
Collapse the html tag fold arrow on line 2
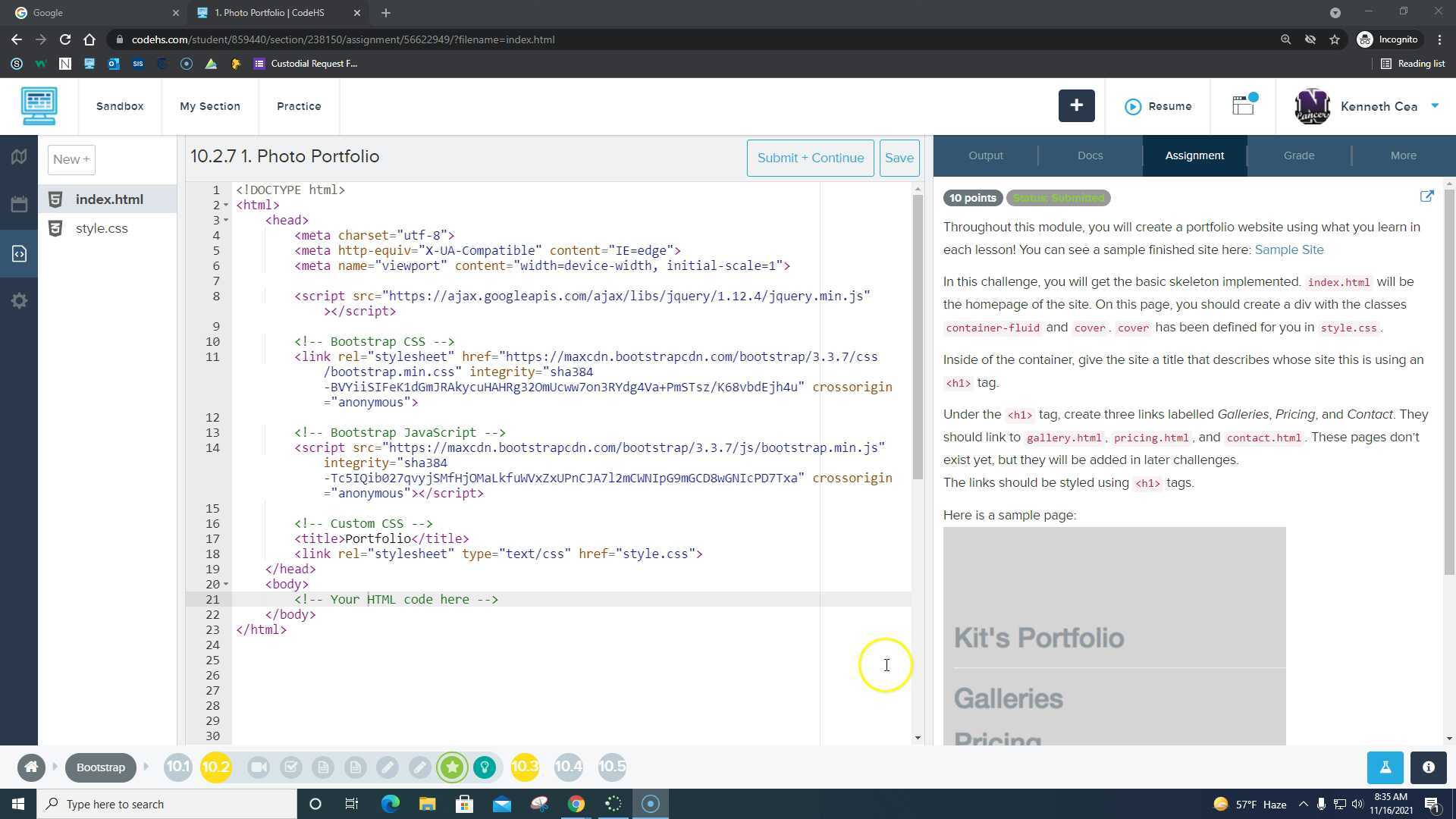pos(226,206)
